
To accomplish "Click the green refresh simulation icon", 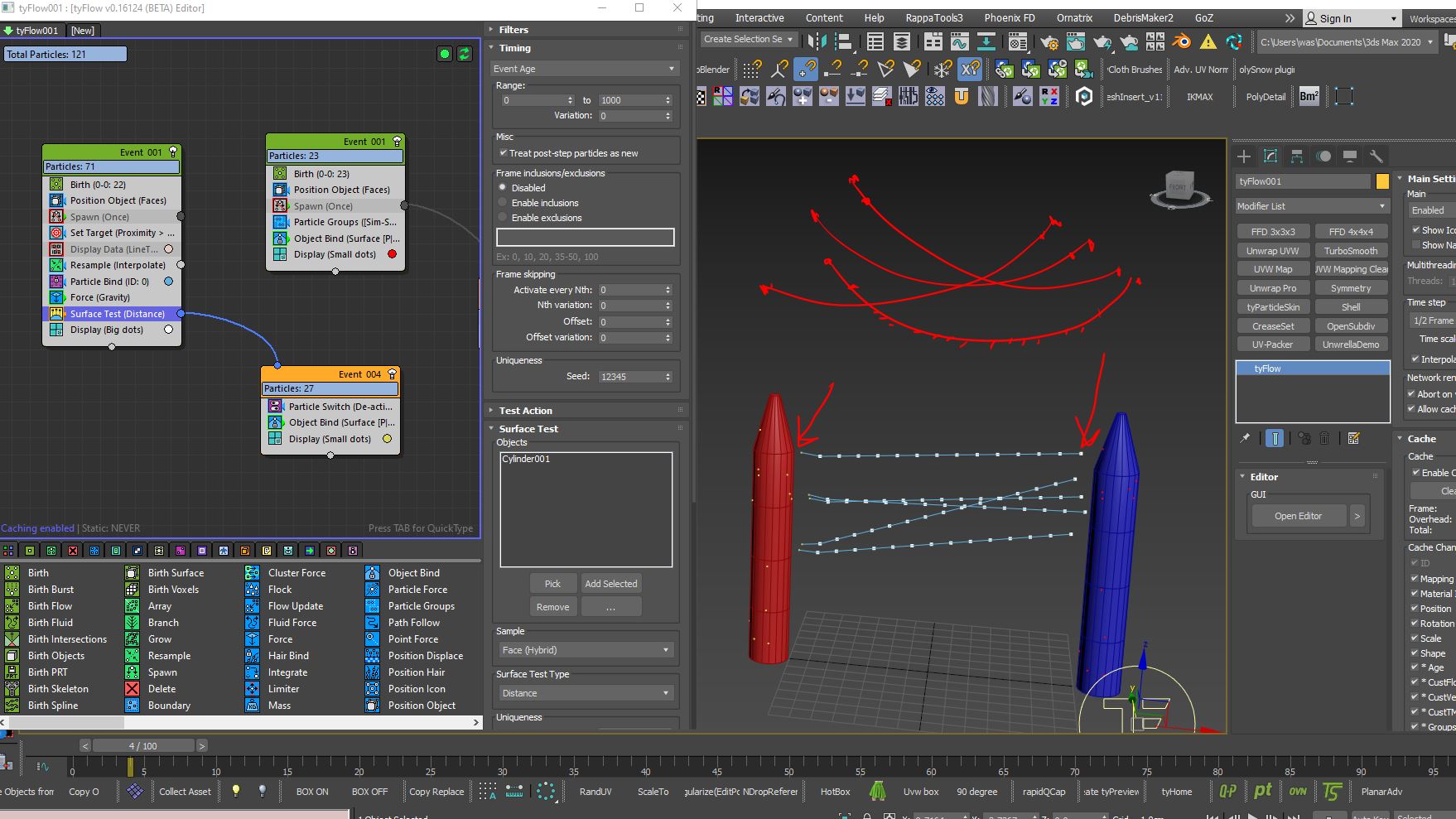I will tap(465, 54).
